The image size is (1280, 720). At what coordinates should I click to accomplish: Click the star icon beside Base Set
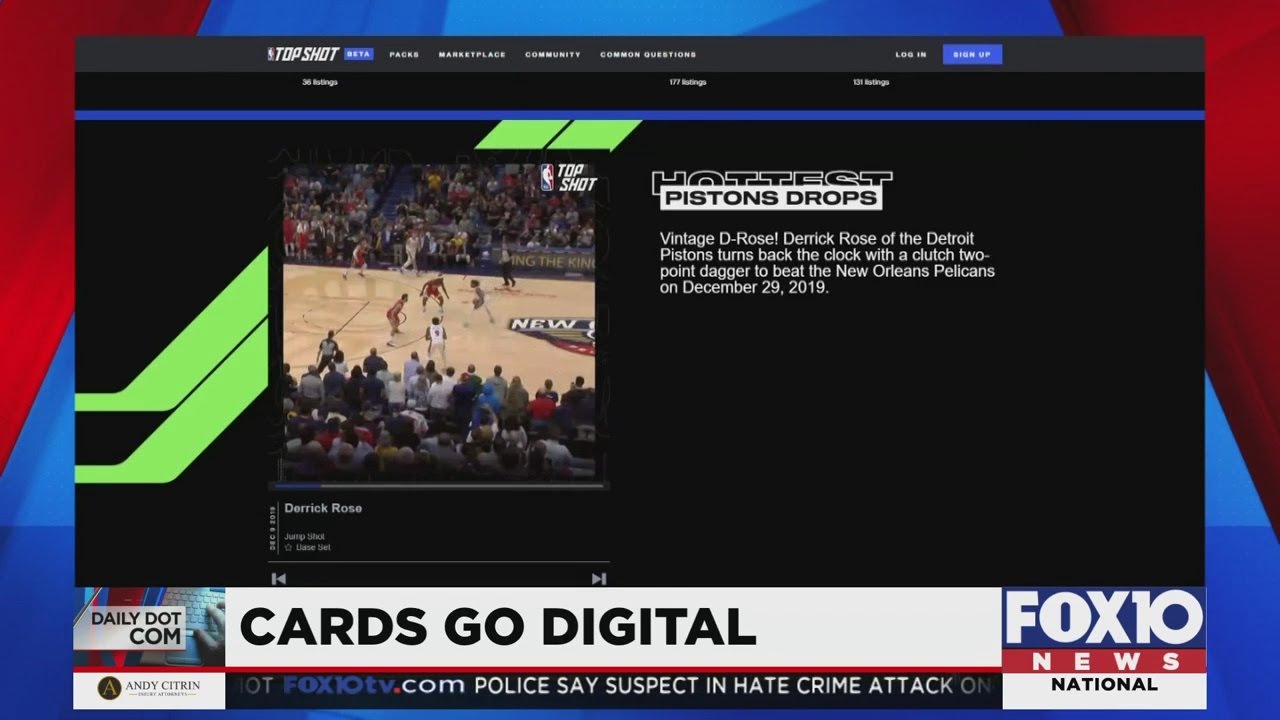(x=288, y=548)
